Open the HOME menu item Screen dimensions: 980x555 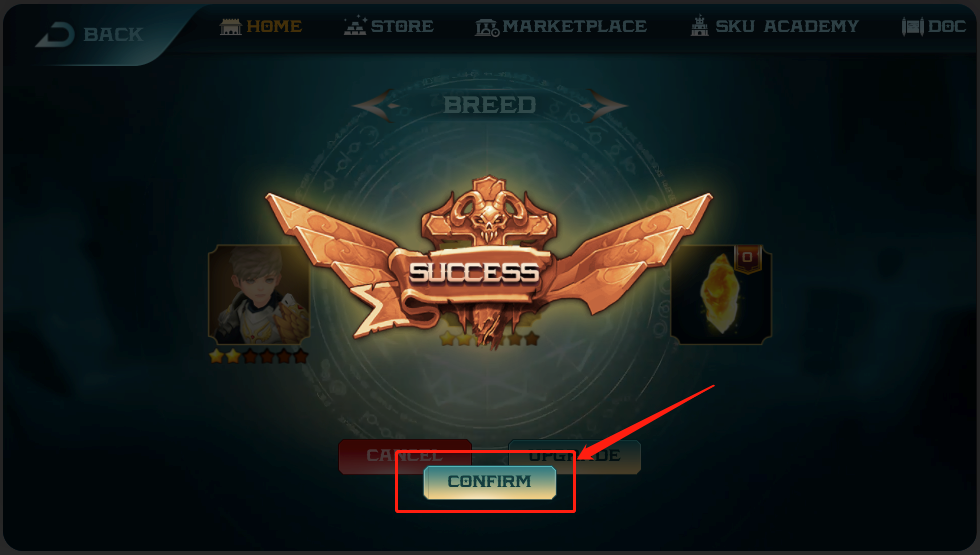pos(274,26)
